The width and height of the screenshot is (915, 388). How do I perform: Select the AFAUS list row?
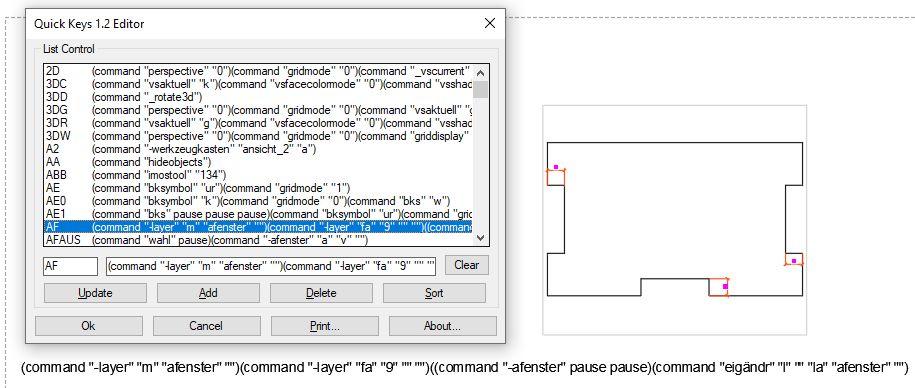point(259,239)
